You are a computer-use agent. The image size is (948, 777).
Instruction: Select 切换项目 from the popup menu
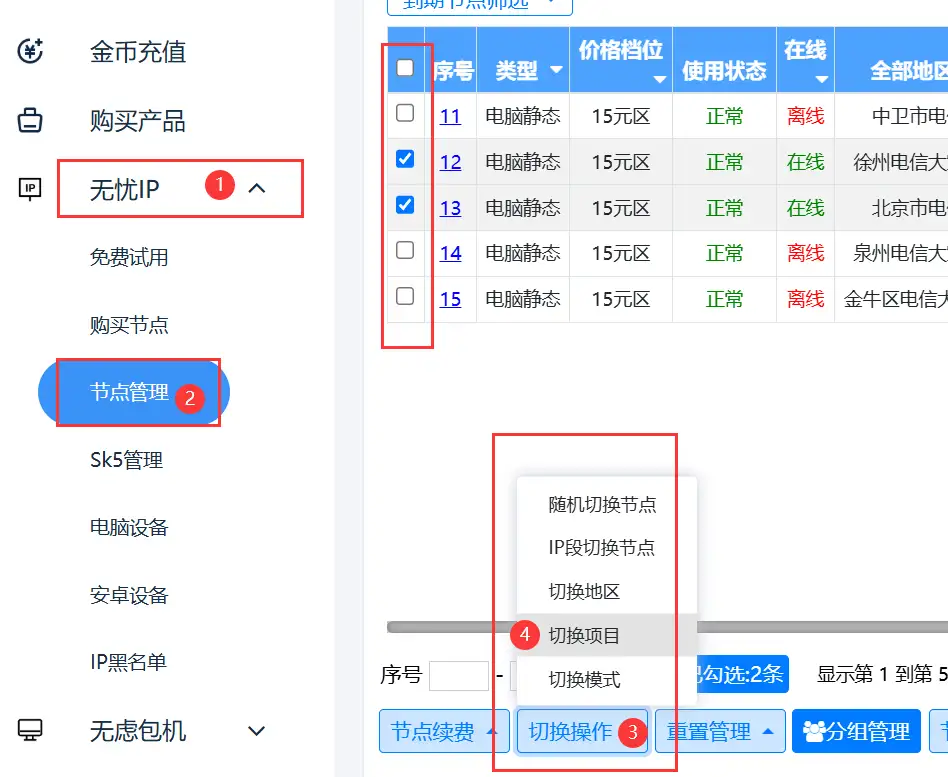[584, 636]
